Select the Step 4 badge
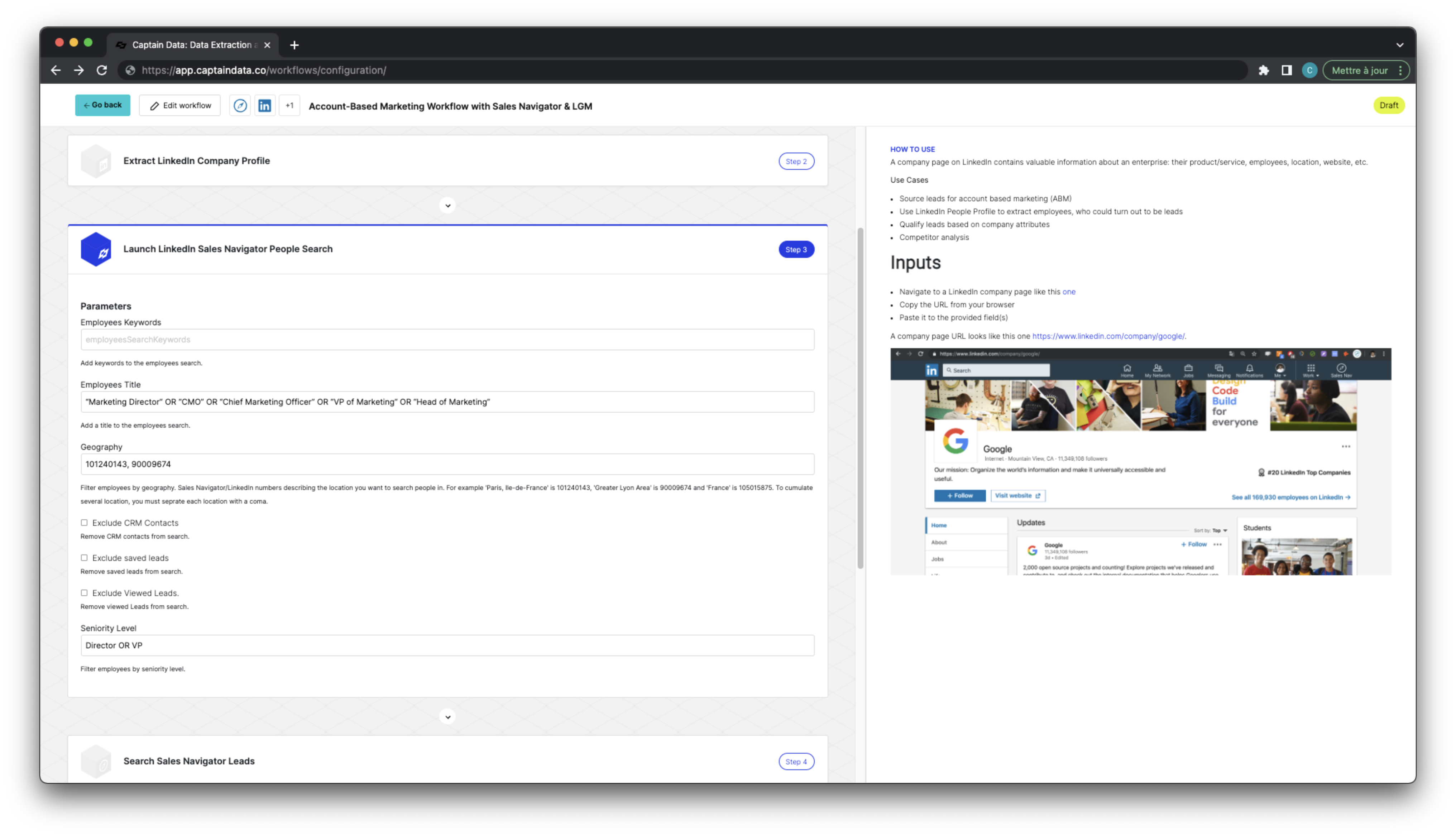The image size is (1456, 836). coord(796,761)
